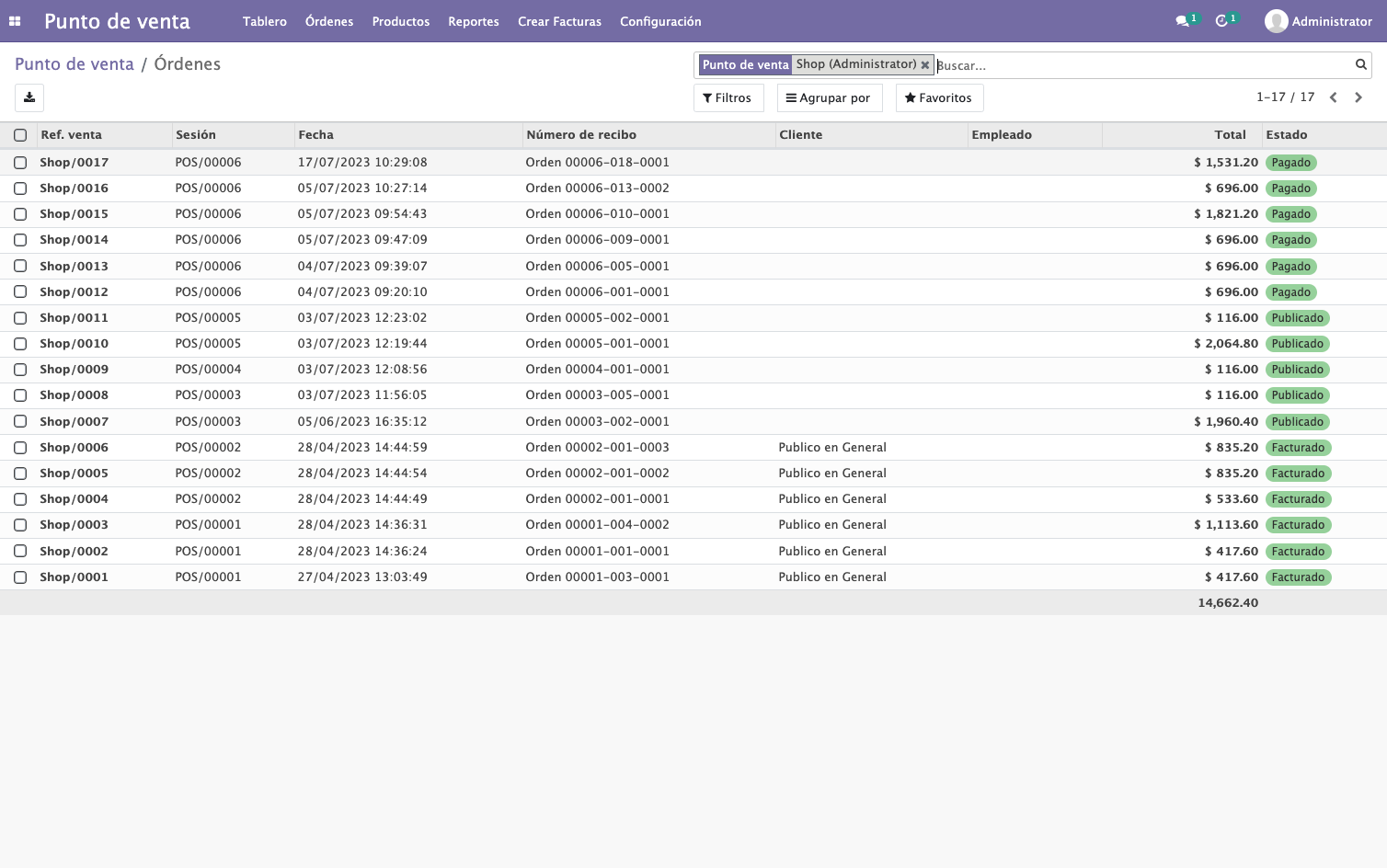Check the box for Shop/0011

pos(20,318)
